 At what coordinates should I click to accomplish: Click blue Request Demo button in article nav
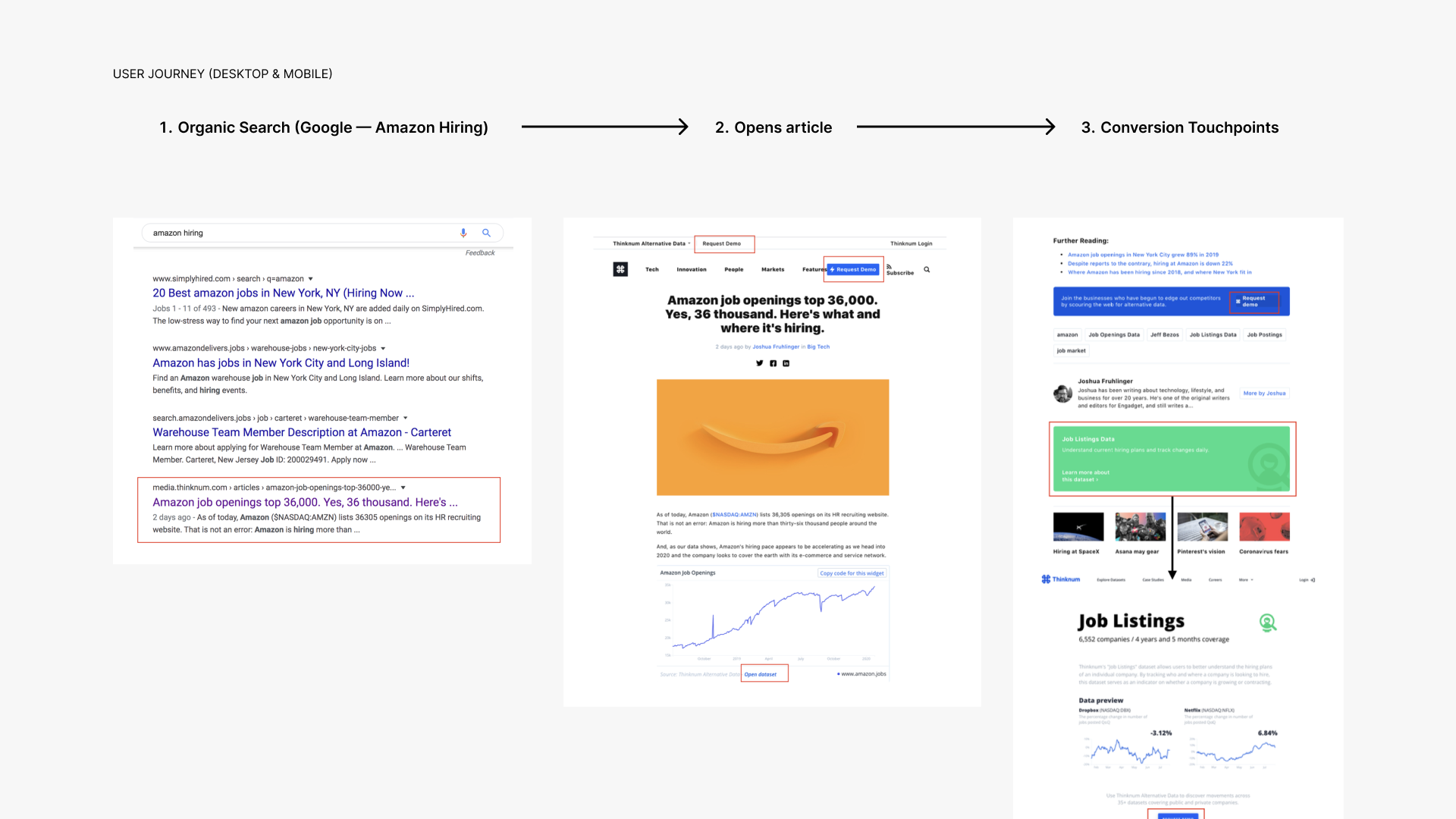(x=853, y=269)
